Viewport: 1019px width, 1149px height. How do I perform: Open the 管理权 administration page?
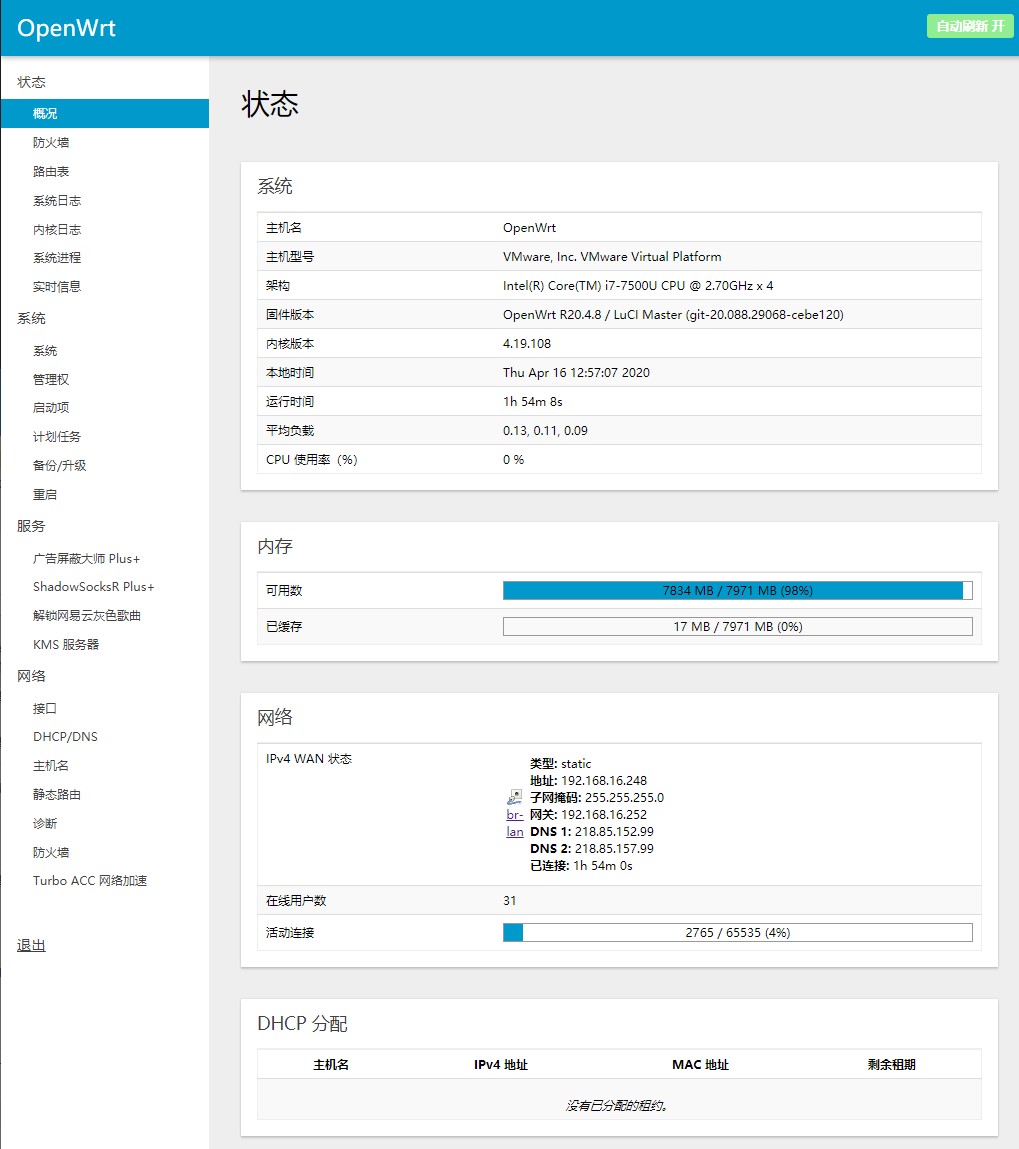click(51, 380)
